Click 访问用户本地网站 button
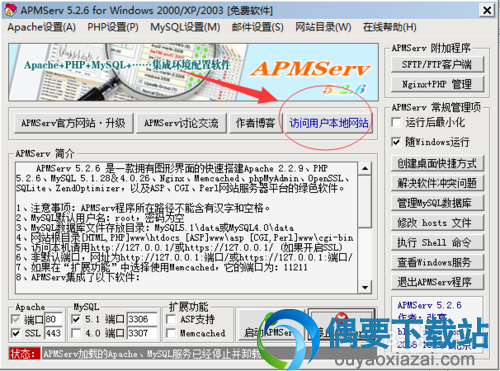This screenshot has height=371, width=500. (x=328, y=123)
